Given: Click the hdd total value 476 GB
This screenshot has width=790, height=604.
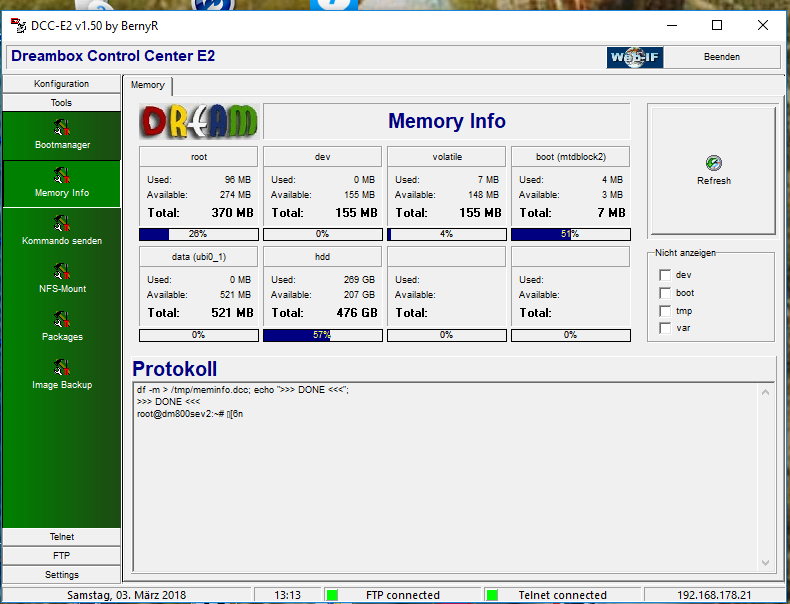Looking at the screenshot, I should (x=357, y=313).
